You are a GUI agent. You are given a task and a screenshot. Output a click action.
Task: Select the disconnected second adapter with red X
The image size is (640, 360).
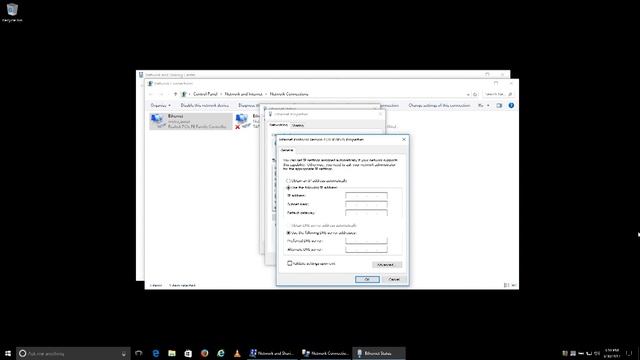(x=247, y=121)
